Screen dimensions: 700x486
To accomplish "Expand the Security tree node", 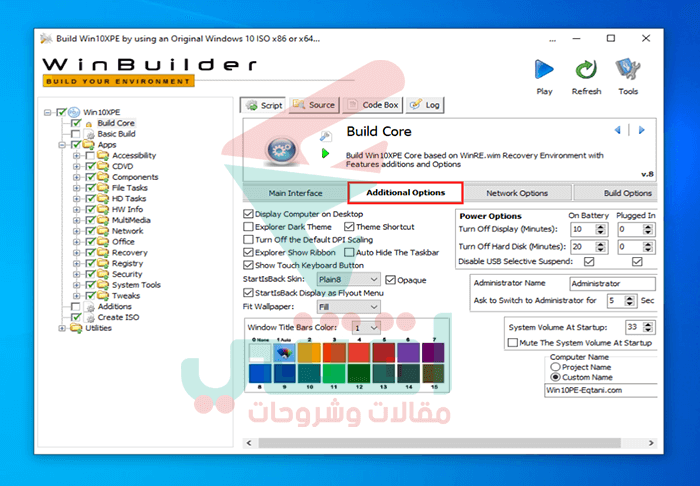I will click(76, 274).
